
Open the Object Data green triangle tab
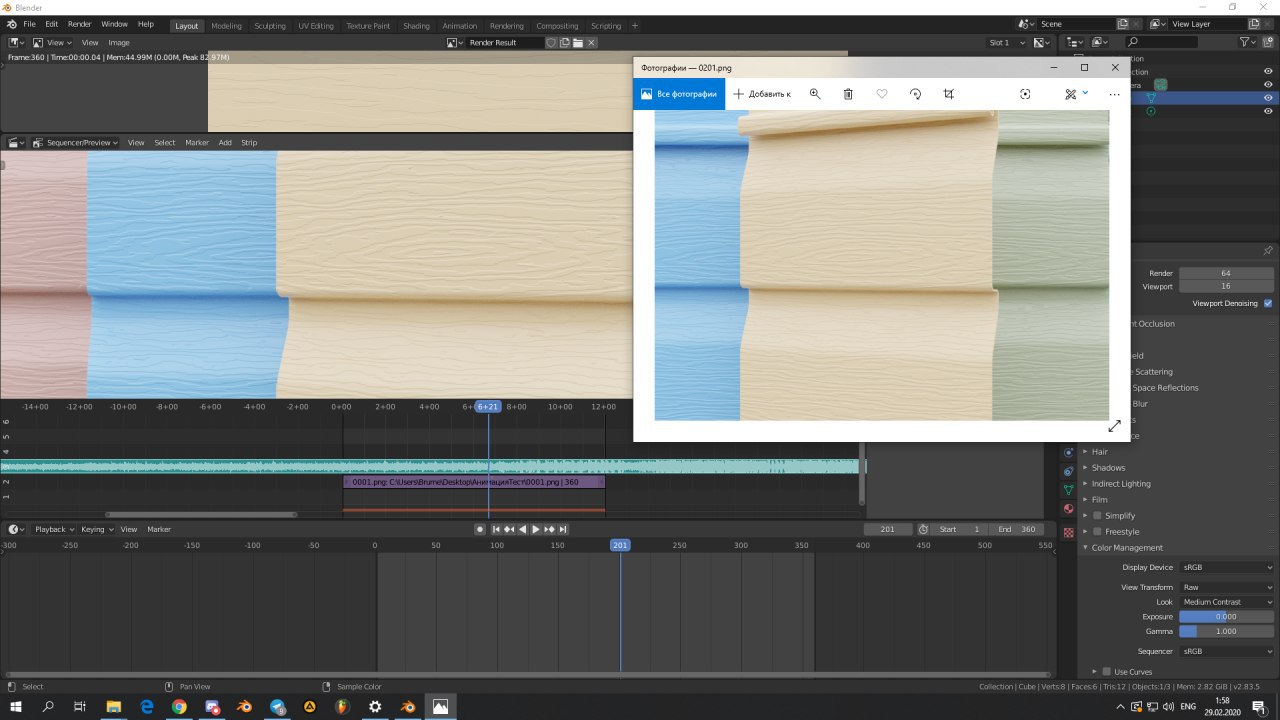point(1069,490)
